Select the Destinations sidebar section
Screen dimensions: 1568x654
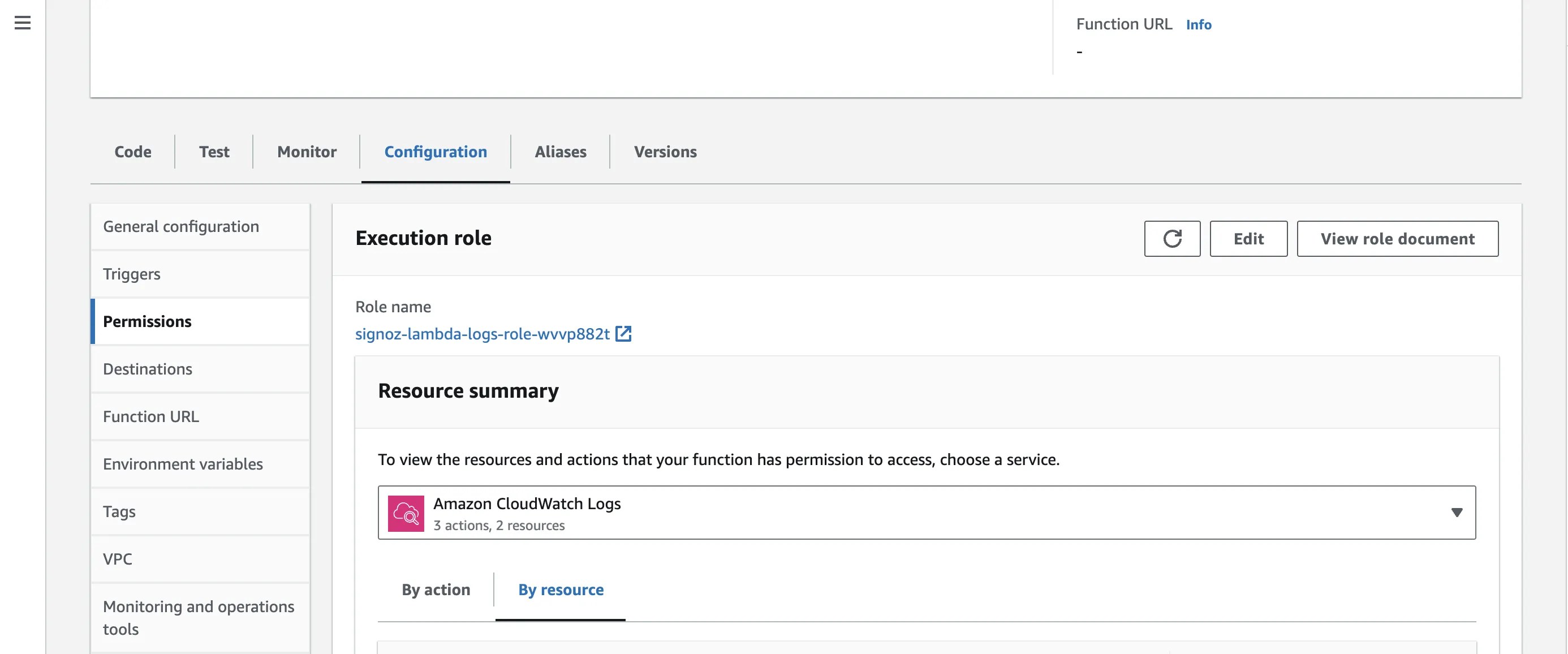(x=147, y=368)
